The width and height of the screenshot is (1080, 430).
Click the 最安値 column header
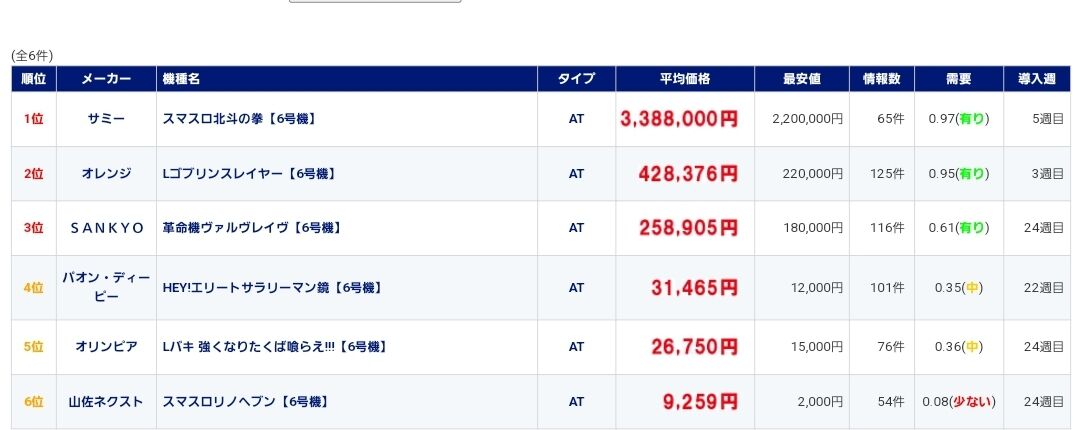[802, 79]
